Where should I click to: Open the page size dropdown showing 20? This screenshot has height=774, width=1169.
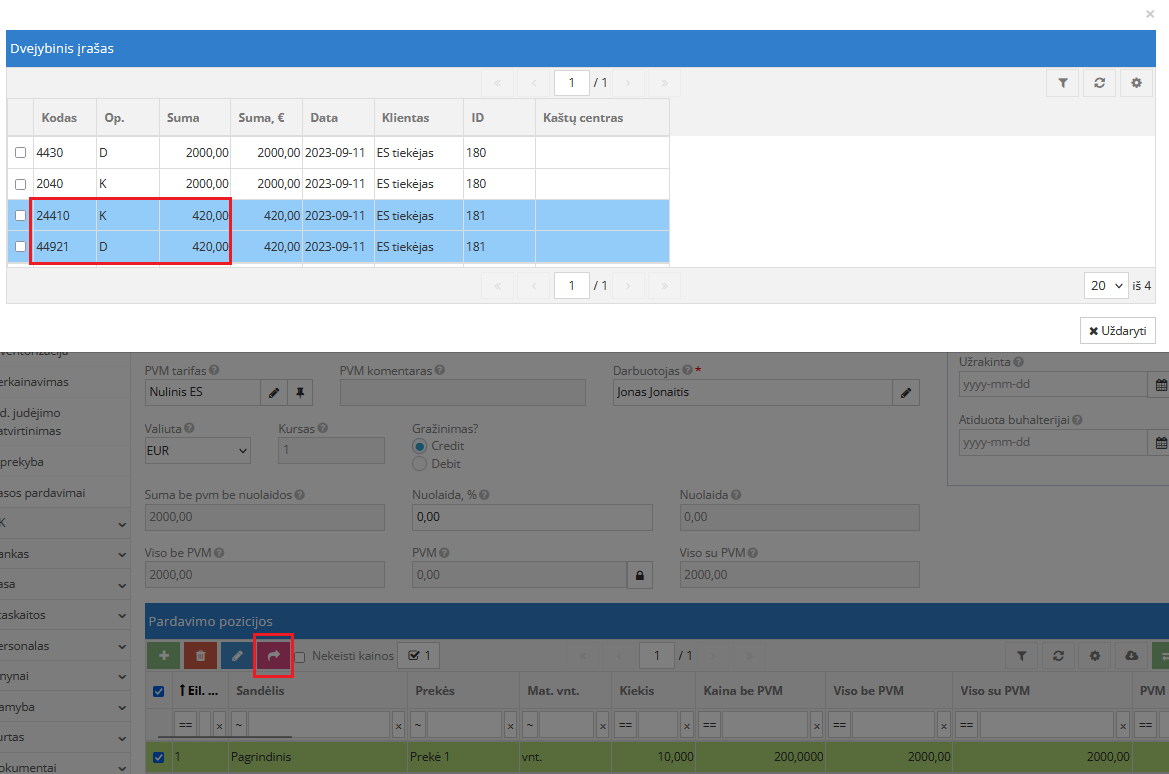point(1105,286)
